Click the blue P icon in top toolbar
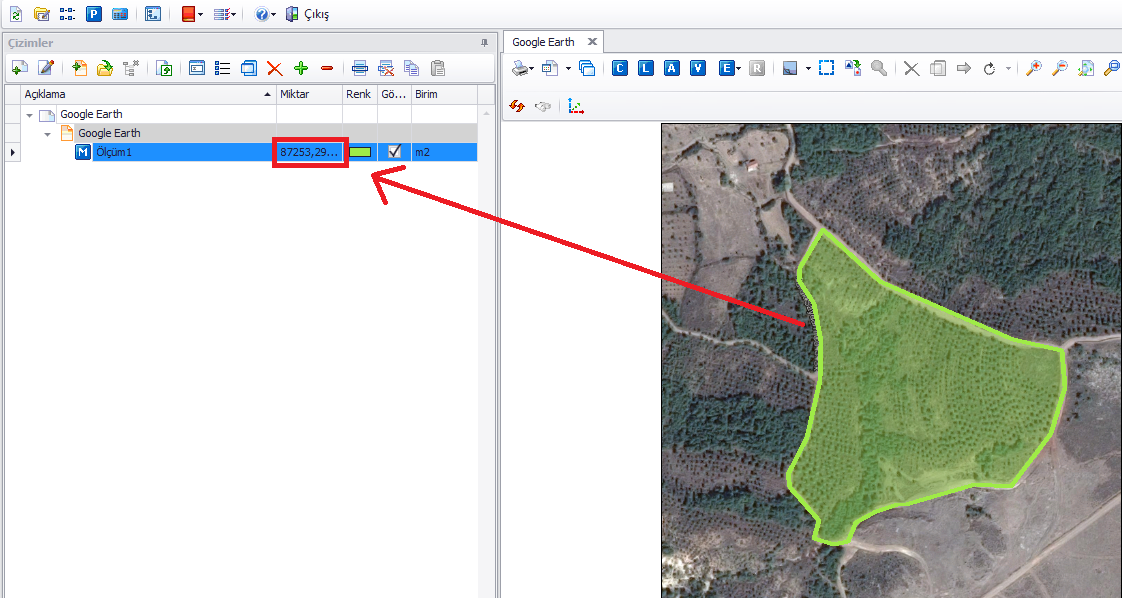Image resolution: width=1122 pixels, height=598 pixels. click(x=94, y=14)
